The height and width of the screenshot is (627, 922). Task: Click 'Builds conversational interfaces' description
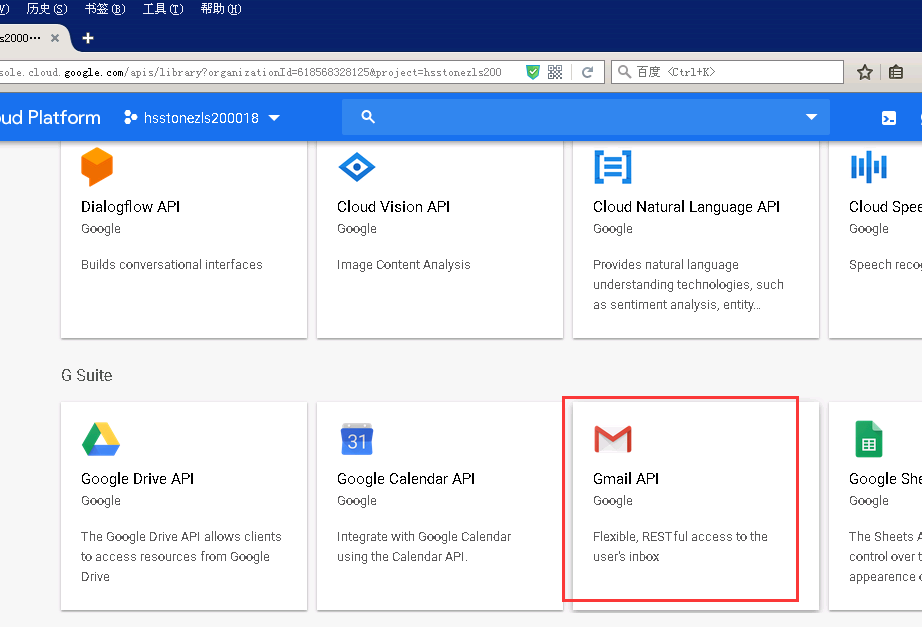pyautogui.click(x=172, y=265)
